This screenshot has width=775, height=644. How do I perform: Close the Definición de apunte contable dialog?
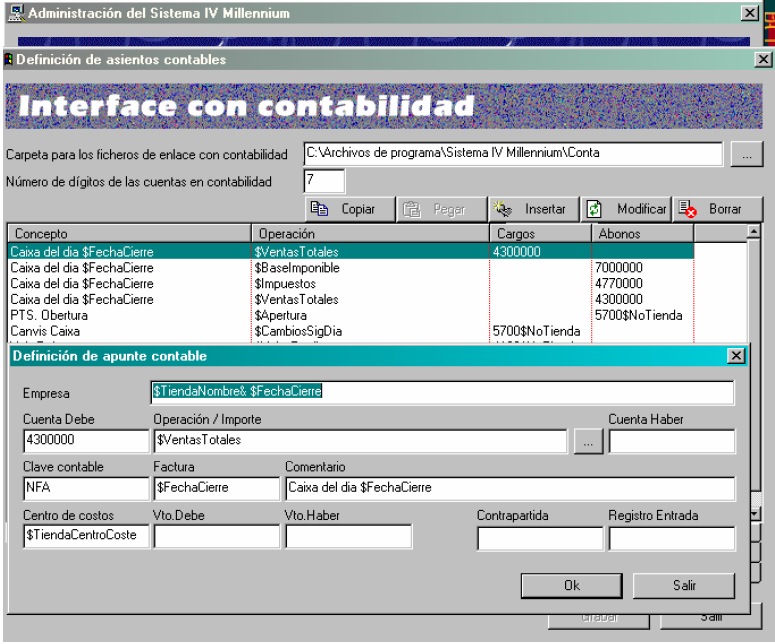[x=735, y=355]
